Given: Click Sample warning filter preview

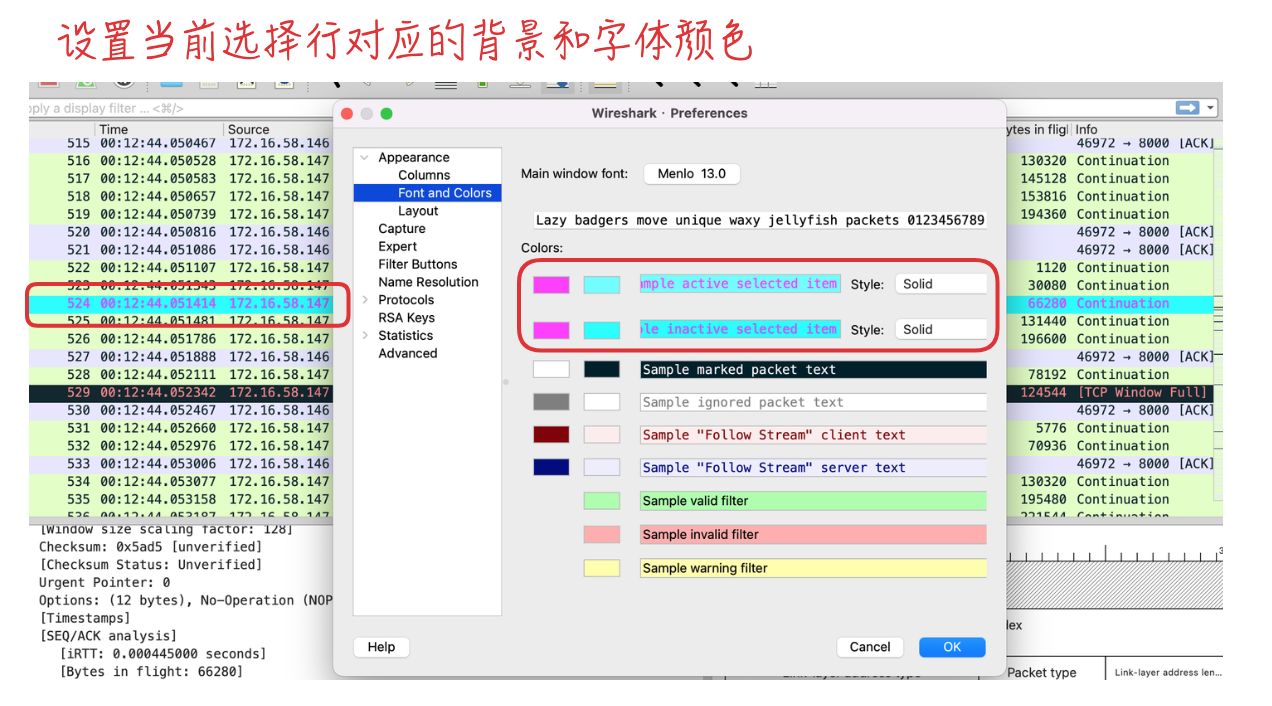Looking at the screenshot, I should click(813, 568).
